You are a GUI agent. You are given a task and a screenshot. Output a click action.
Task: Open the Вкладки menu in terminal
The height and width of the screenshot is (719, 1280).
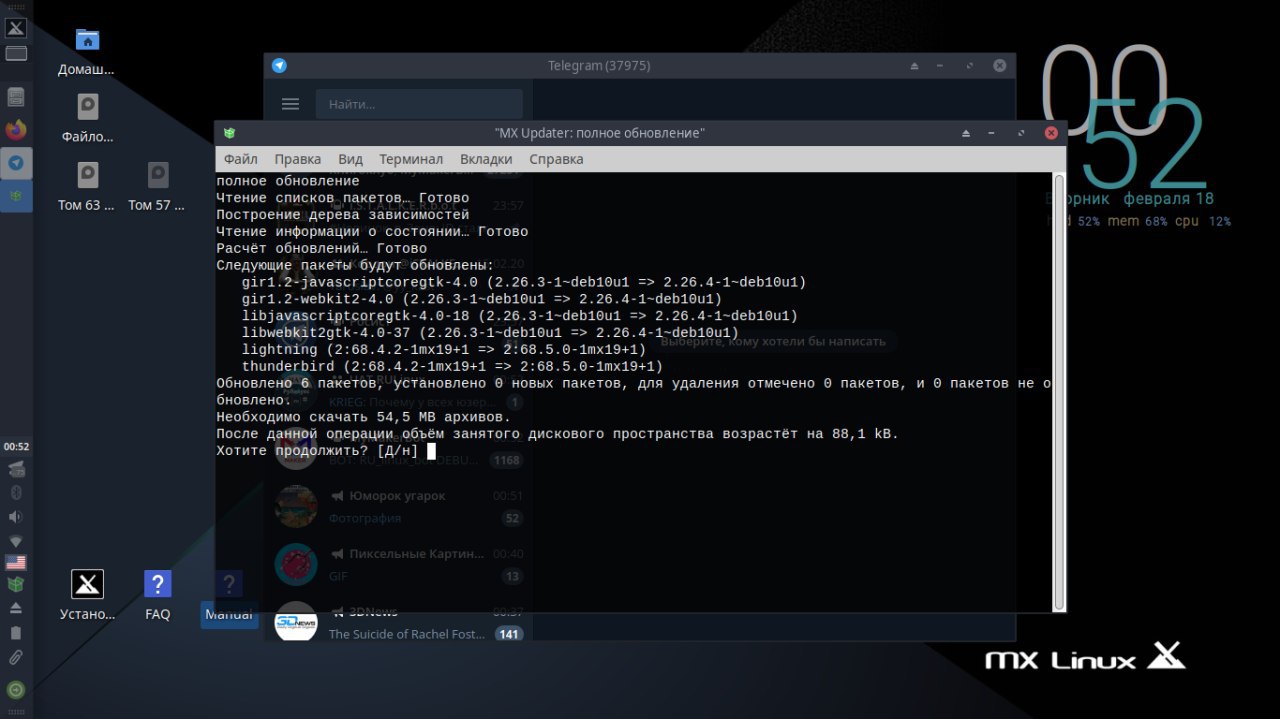(486, 159)
